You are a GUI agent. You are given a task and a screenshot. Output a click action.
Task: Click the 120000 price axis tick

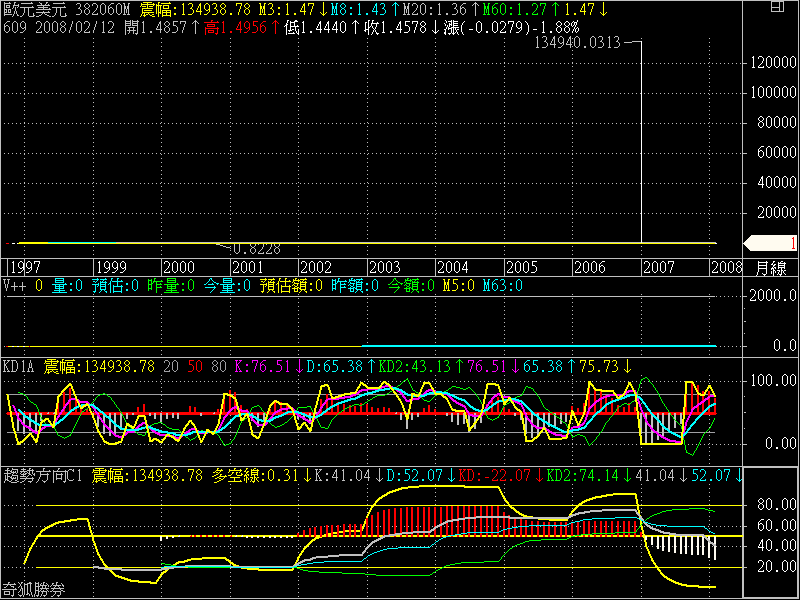pyautogui.click(x=774, y=62)
